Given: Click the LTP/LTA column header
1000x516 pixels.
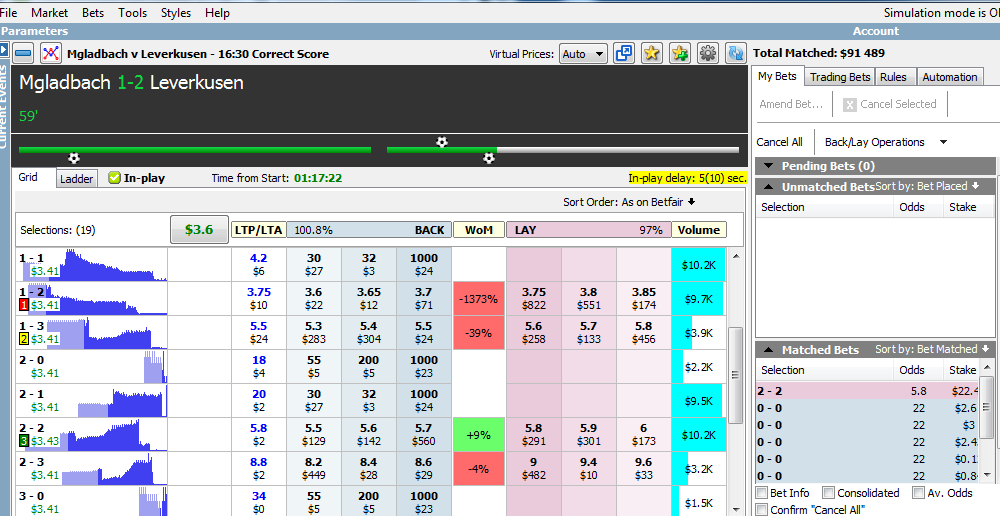Looking at the screenshot, I should pos(258,230).
